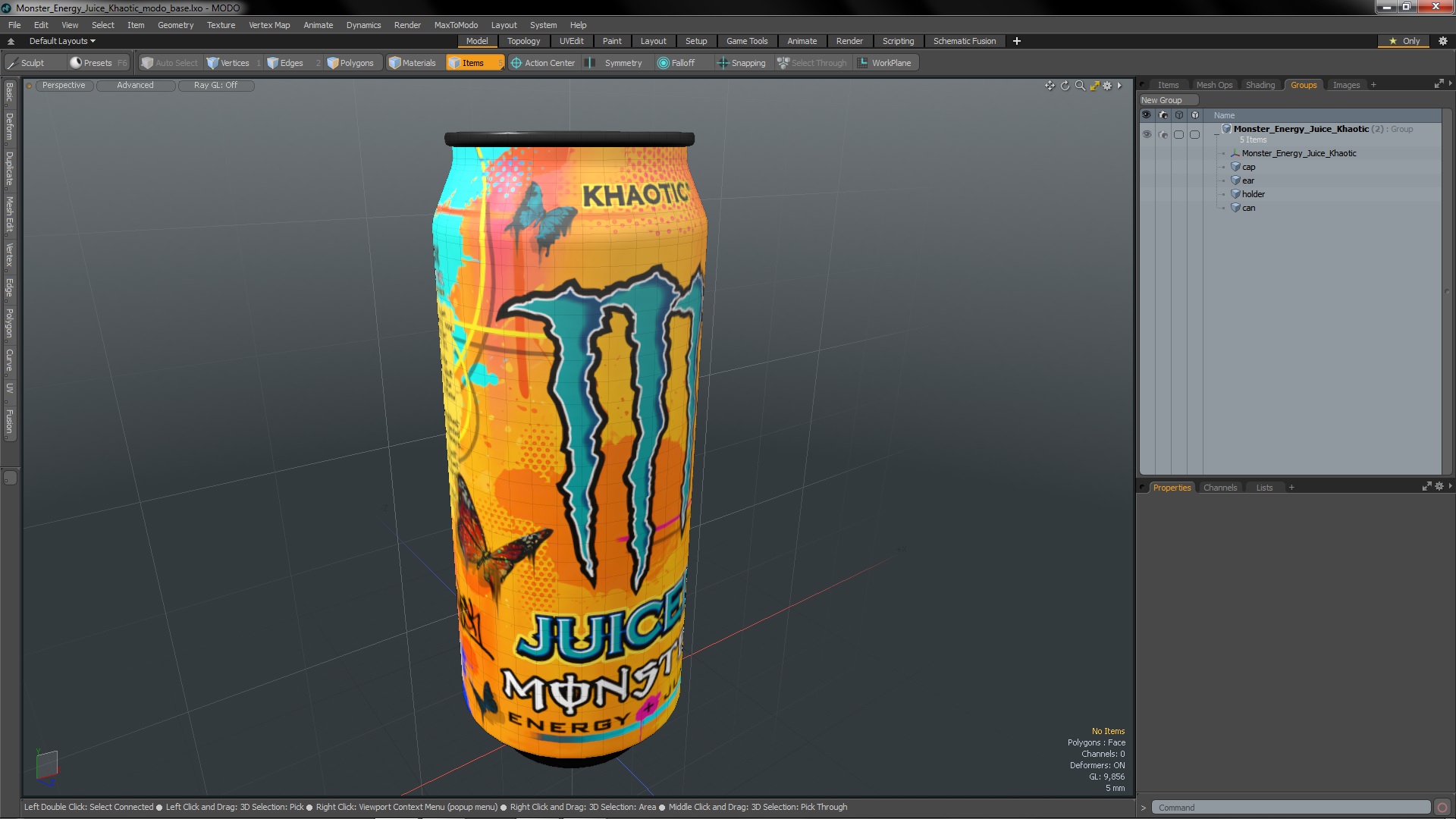The image size is (1456, 819).
Task: Open Groups panel arrow menu at right
Action: pyautogui.click(x=1450, y=83)
